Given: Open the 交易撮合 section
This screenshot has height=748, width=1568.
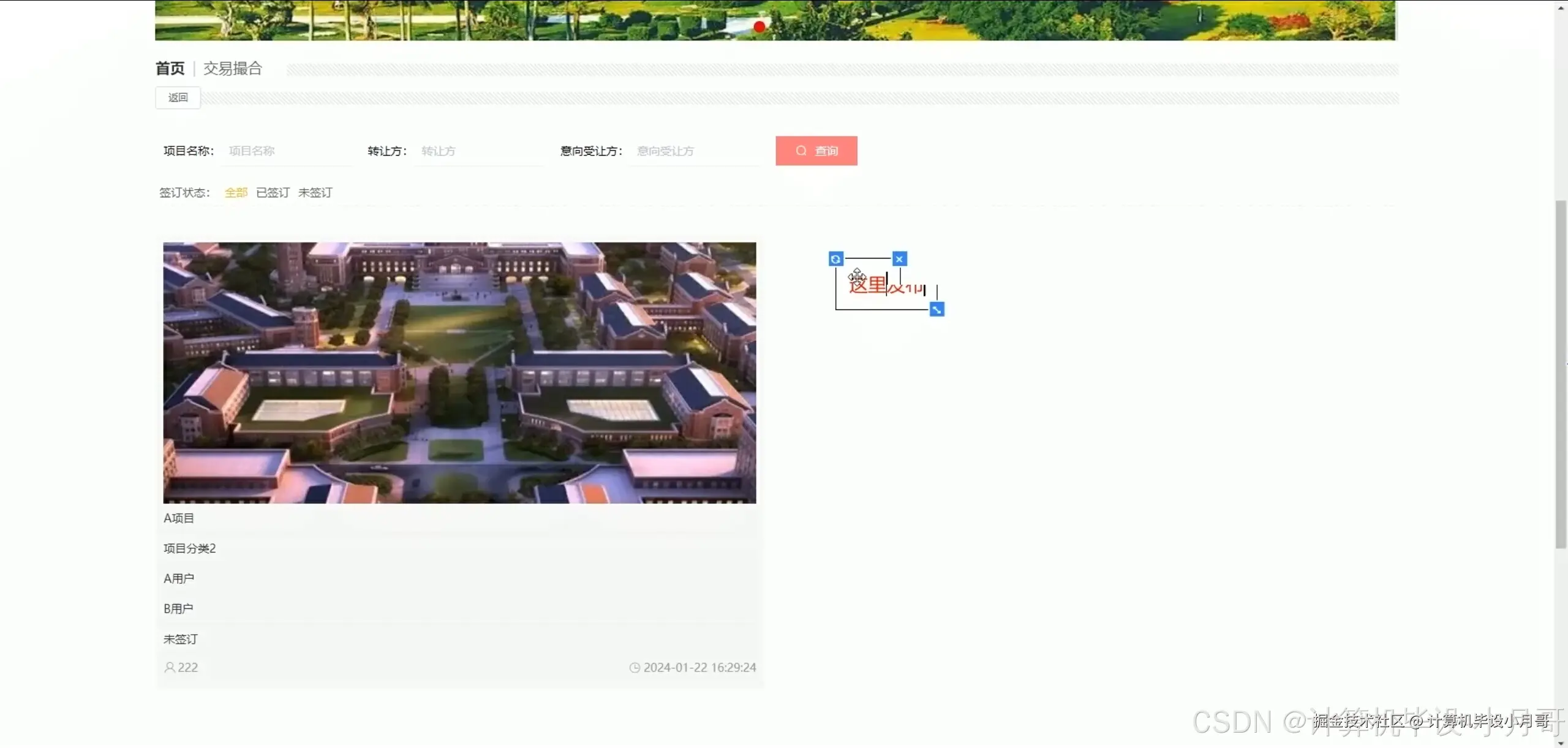Looking at the screenshot, I should click(x=232, y=68).
